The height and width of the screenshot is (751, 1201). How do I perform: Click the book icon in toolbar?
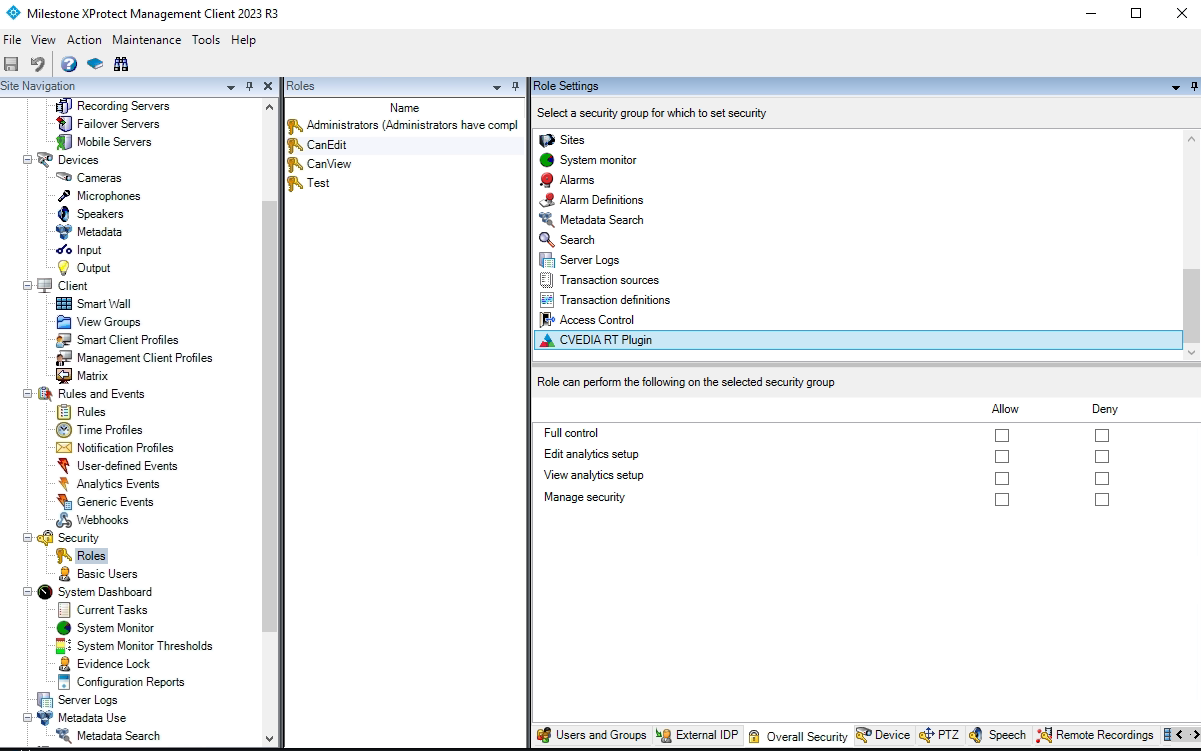click(x=95, y=64)
